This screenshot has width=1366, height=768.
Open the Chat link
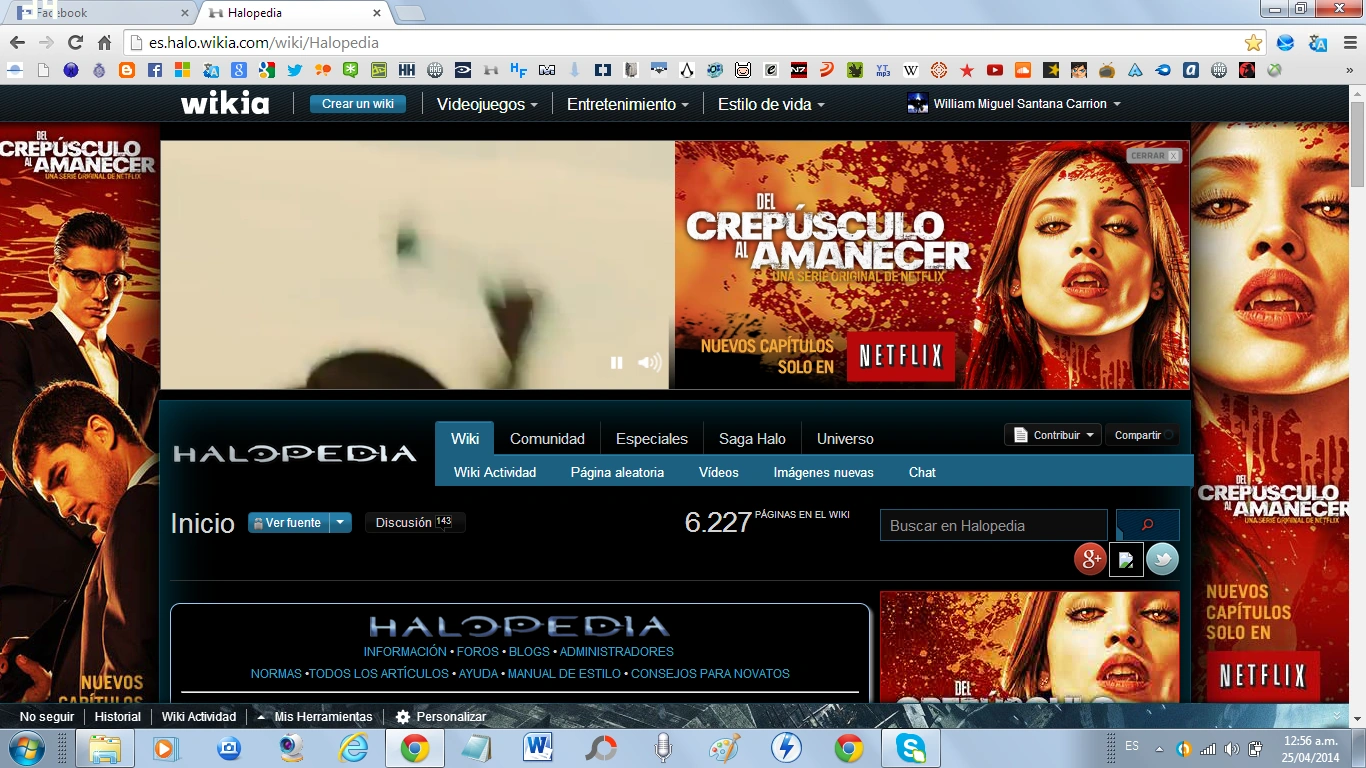[x=922, y=472]
